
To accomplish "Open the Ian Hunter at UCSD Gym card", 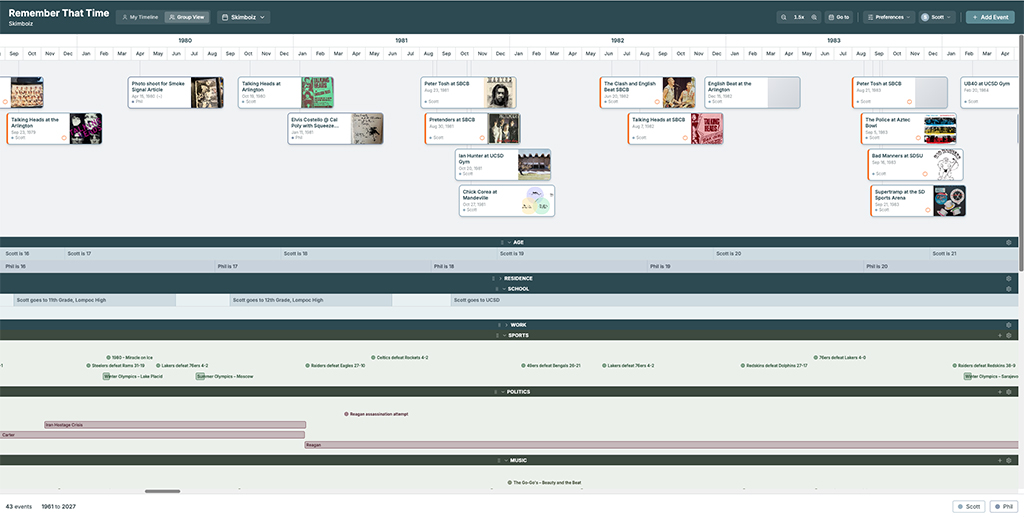I will [503, 164].
